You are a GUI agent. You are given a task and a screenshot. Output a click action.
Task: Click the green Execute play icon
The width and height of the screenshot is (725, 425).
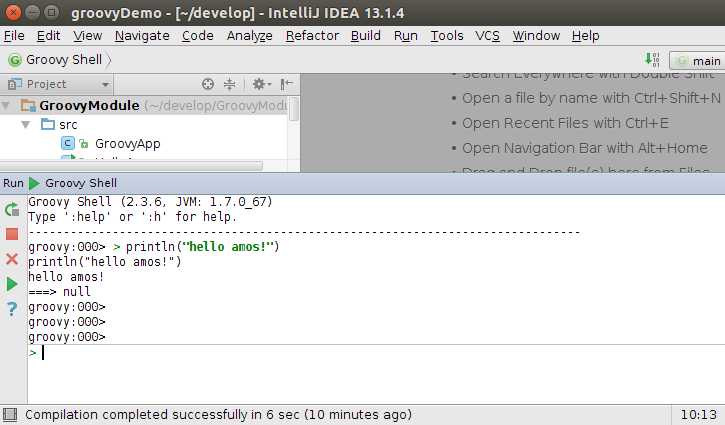[12, 284]
